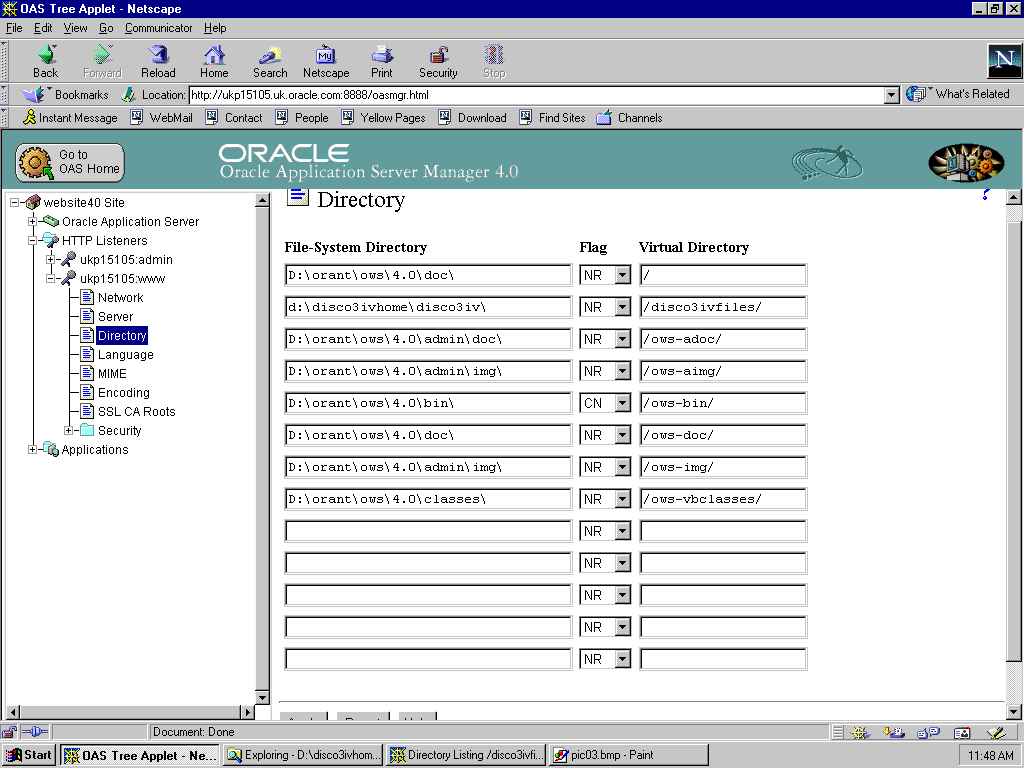The image size is (1024, 768).
Task: Select the Server node in the tree
Action: pyautogui.click(x=116, y=317)
